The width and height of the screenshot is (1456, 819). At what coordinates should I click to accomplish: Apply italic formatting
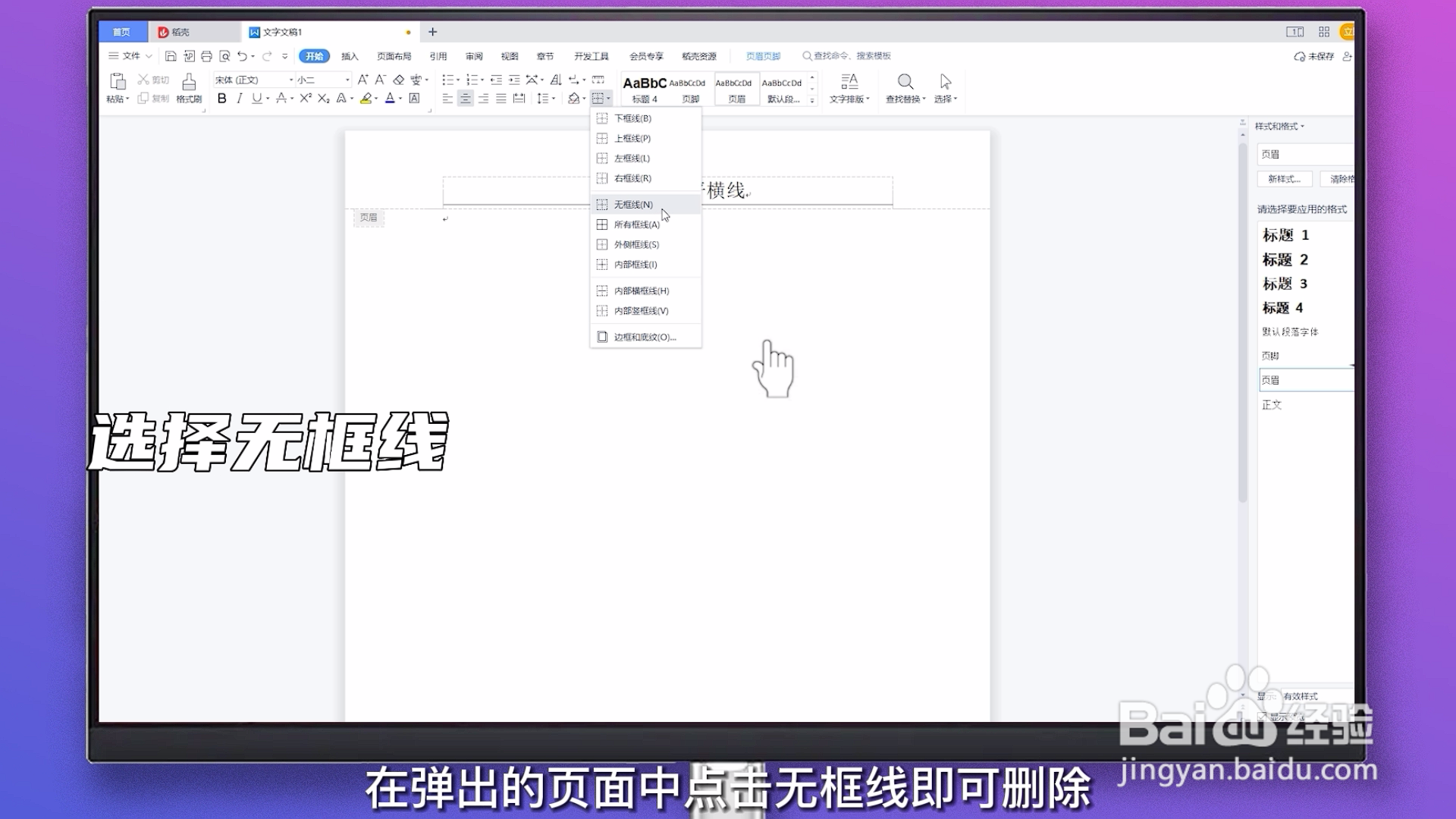tap(240, 99)
